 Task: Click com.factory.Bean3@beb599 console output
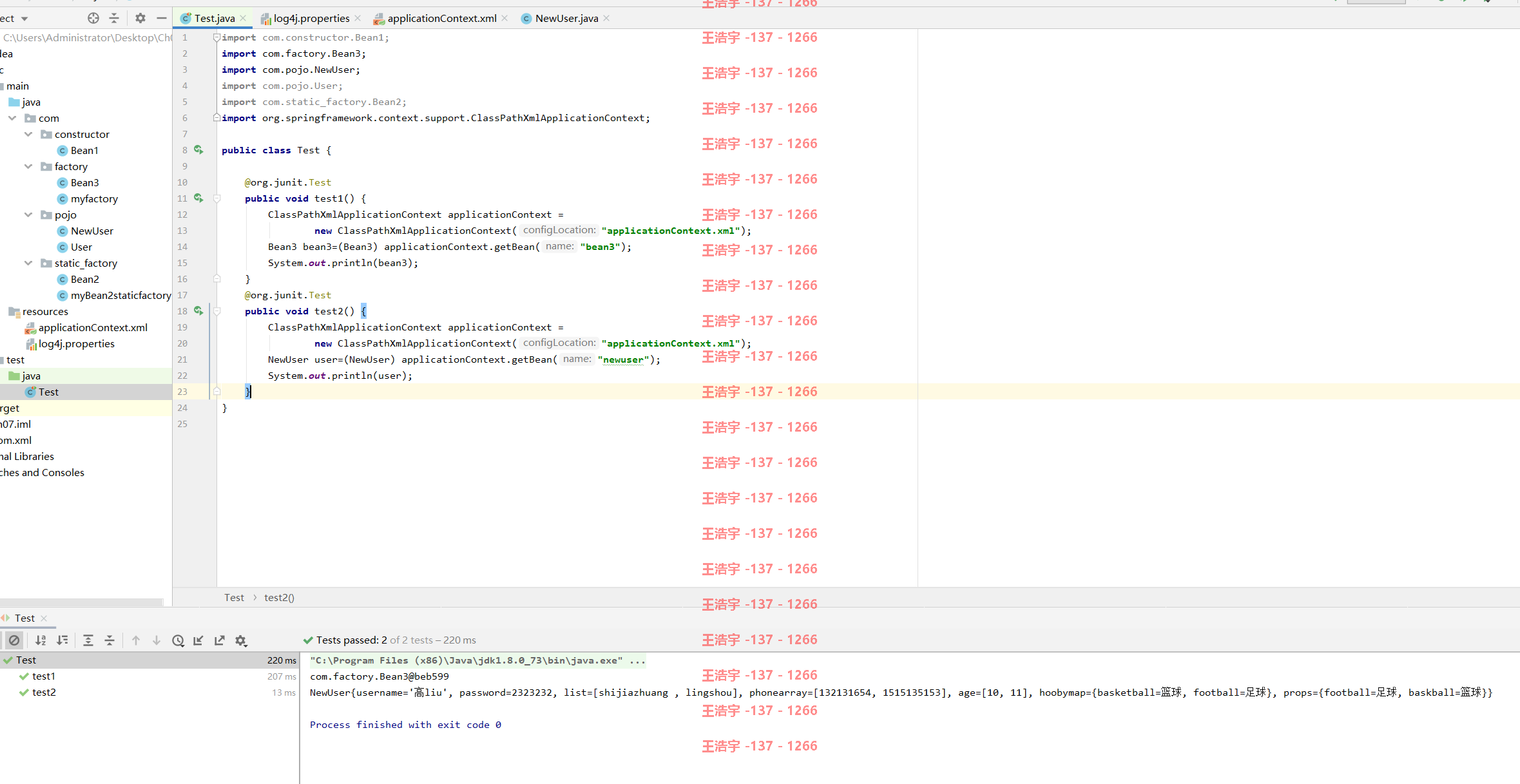[379, 676]
